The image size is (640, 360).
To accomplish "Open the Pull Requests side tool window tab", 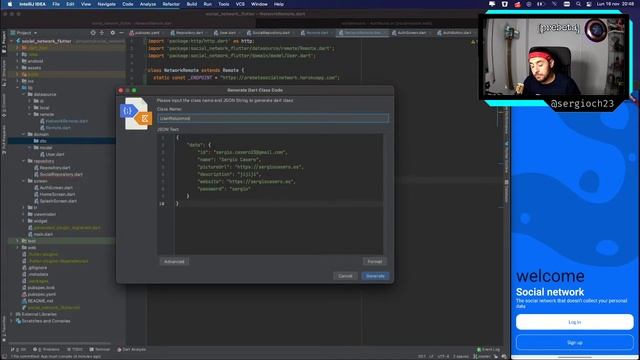I will tap(4, 139).
